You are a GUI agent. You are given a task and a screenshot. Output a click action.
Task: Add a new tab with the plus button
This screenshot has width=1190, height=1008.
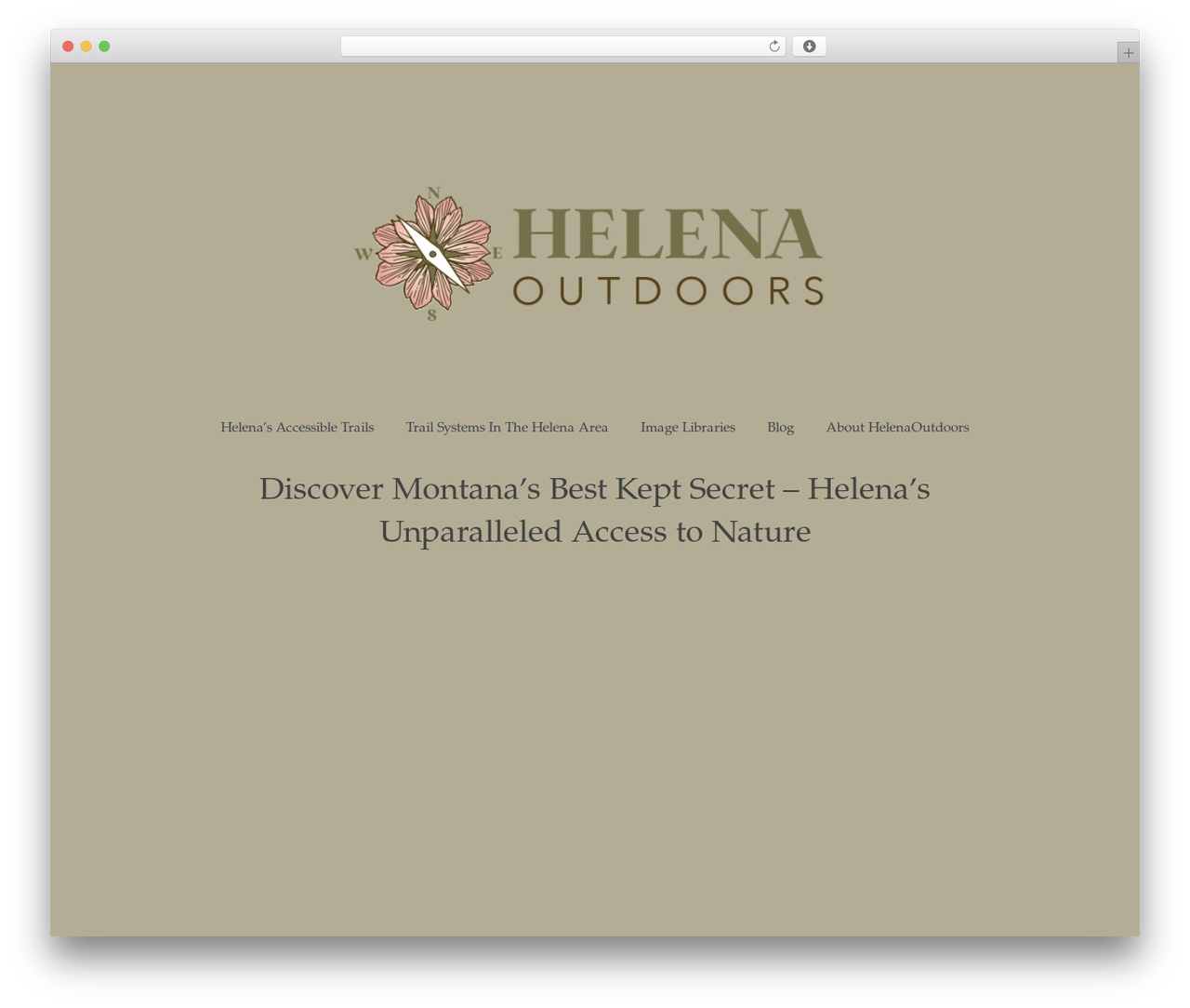pos(1128,53)
